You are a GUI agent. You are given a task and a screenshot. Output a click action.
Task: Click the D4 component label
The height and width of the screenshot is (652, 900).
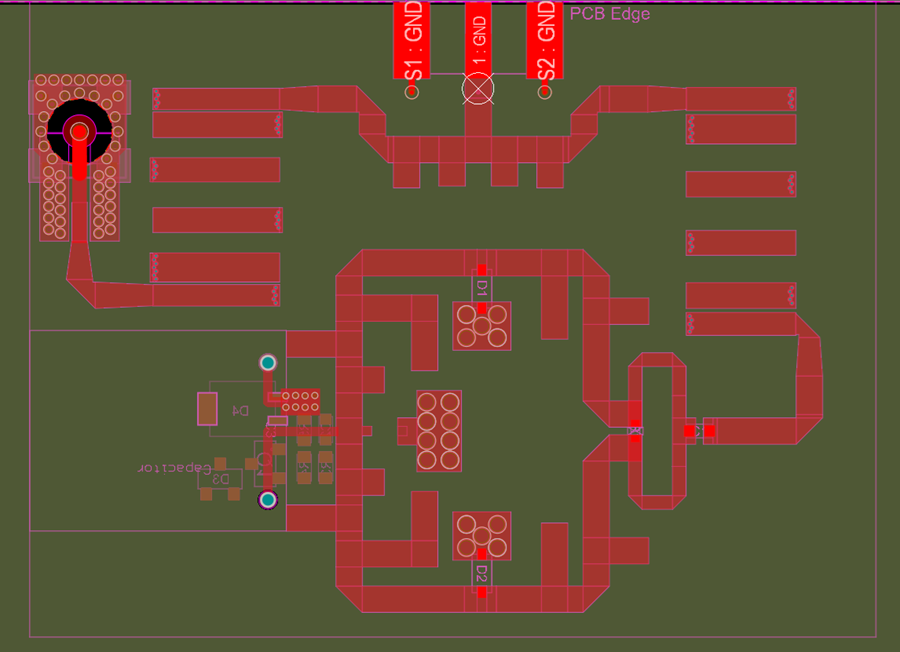click(x=240, y=411)
